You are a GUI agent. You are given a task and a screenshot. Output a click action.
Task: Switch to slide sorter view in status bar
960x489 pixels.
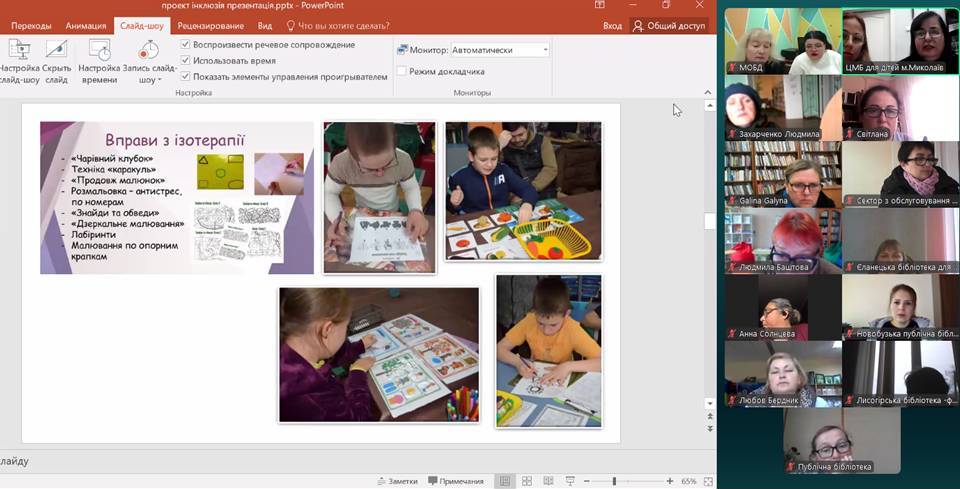pos(527,481)
